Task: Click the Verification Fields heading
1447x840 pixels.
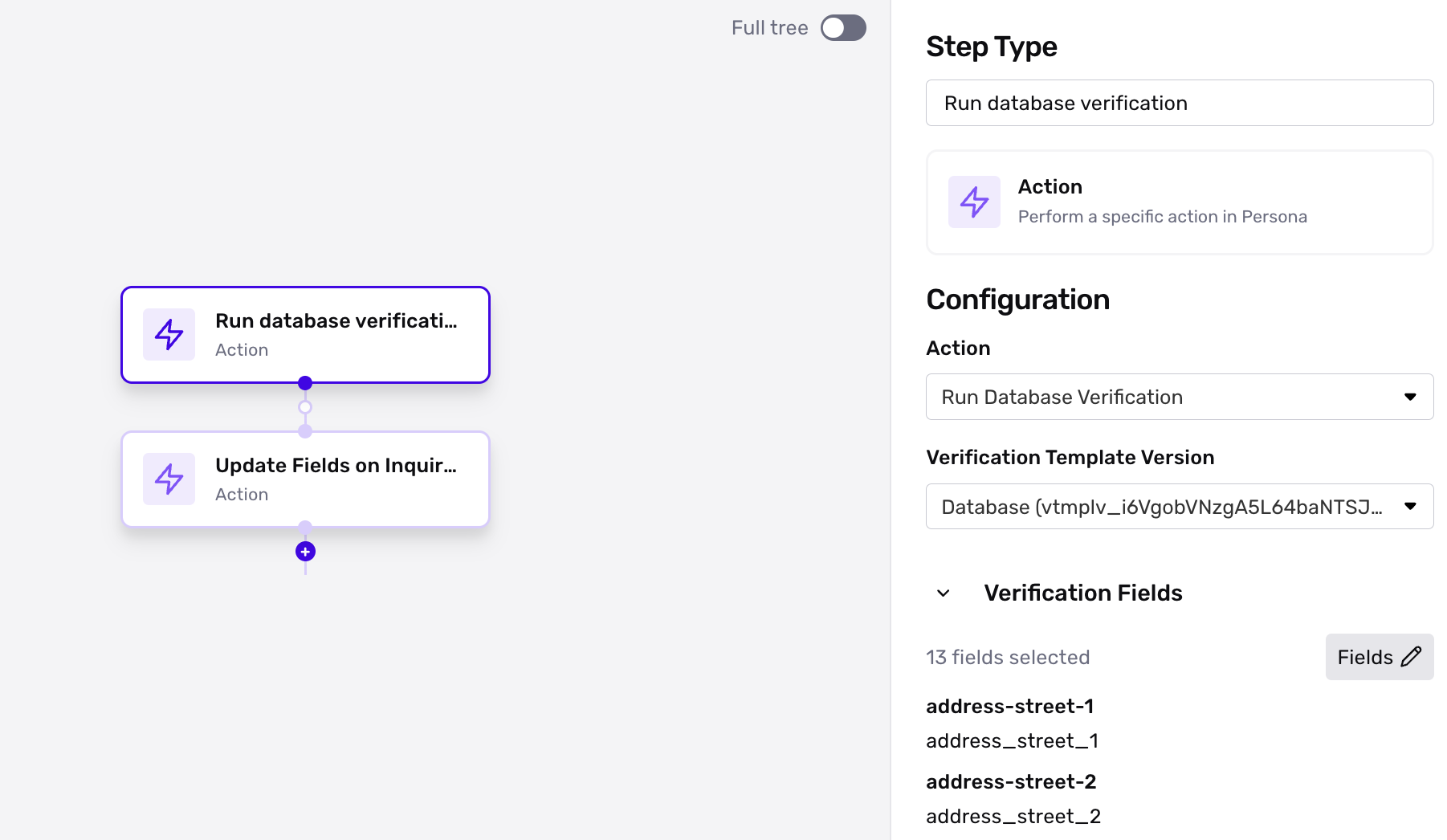Action: (x=1083, y=593)
